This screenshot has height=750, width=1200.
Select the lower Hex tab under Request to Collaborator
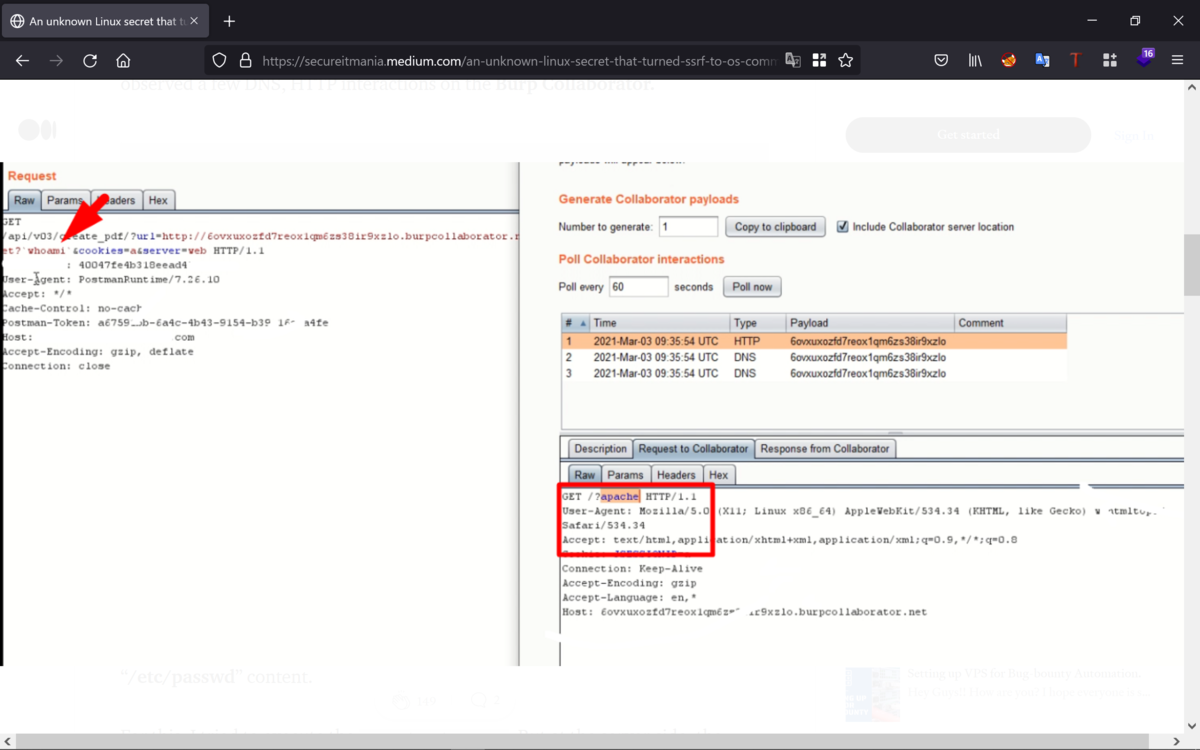719,475
